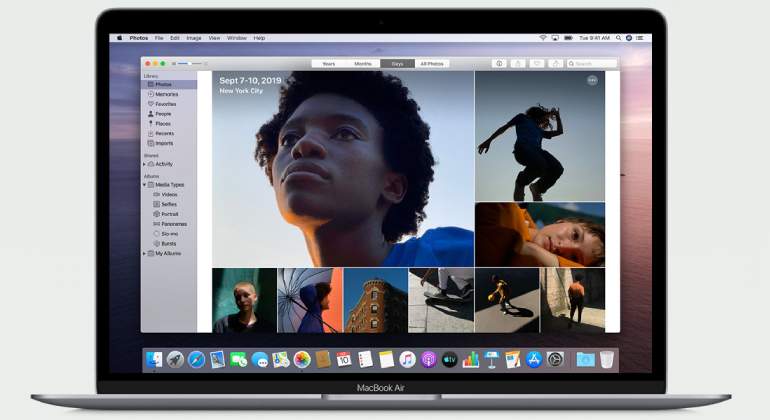The image size is (770, 420).
Task: Open the Downloads folder in Dock
Action: point(585,360)
